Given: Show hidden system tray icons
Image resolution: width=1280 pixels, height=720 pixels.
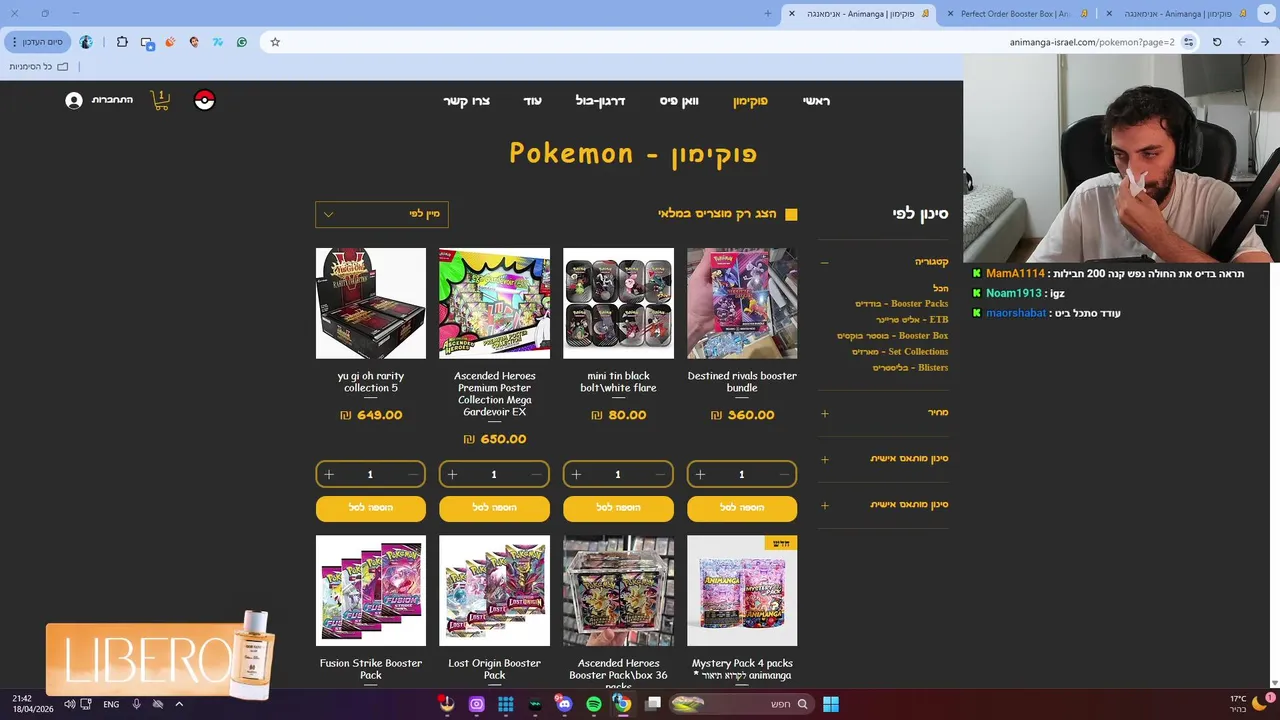Looking at the screenshot, I should [179, 704].
